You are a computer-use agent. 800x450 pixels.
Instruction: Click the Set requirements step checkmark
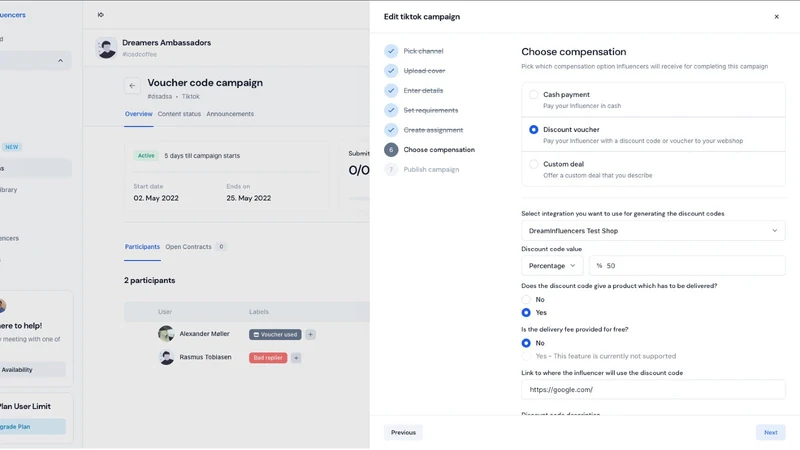pyautogui.click(x=391, y=110)
